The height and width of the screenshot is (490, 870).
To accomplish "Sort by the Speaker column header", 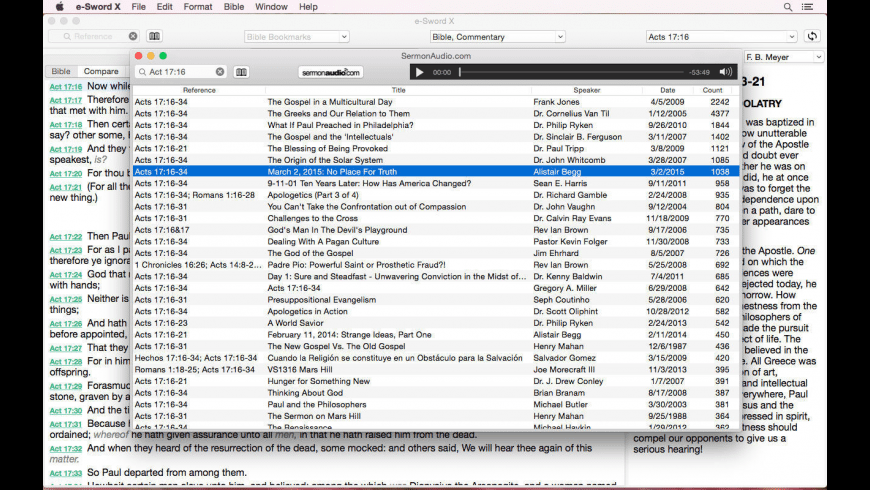I will pyautogui.click(x=587, y=90).
